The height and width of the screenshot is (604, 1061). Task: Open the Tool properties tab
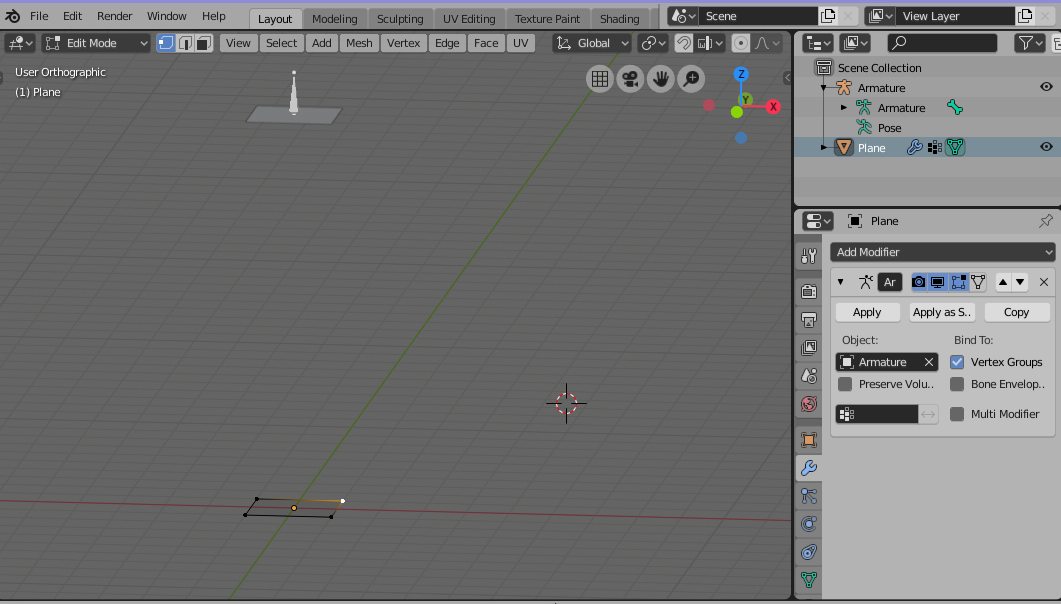pos(809,256)
